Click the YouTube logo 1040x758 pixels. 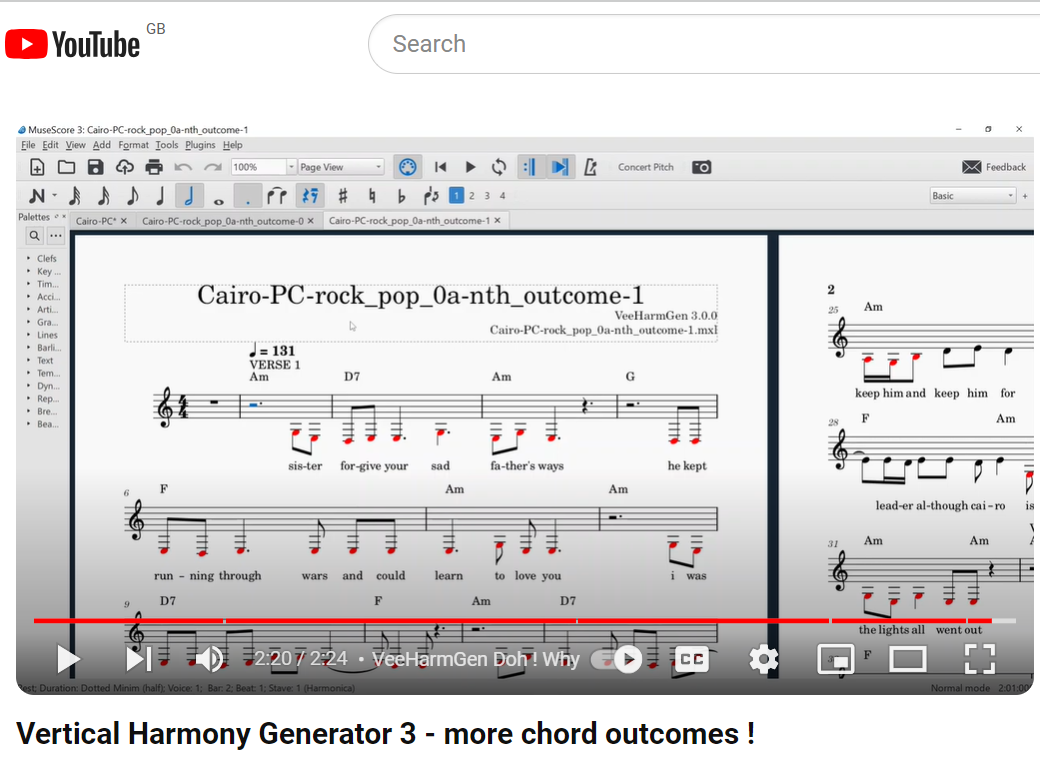click(x=73, y=44)
